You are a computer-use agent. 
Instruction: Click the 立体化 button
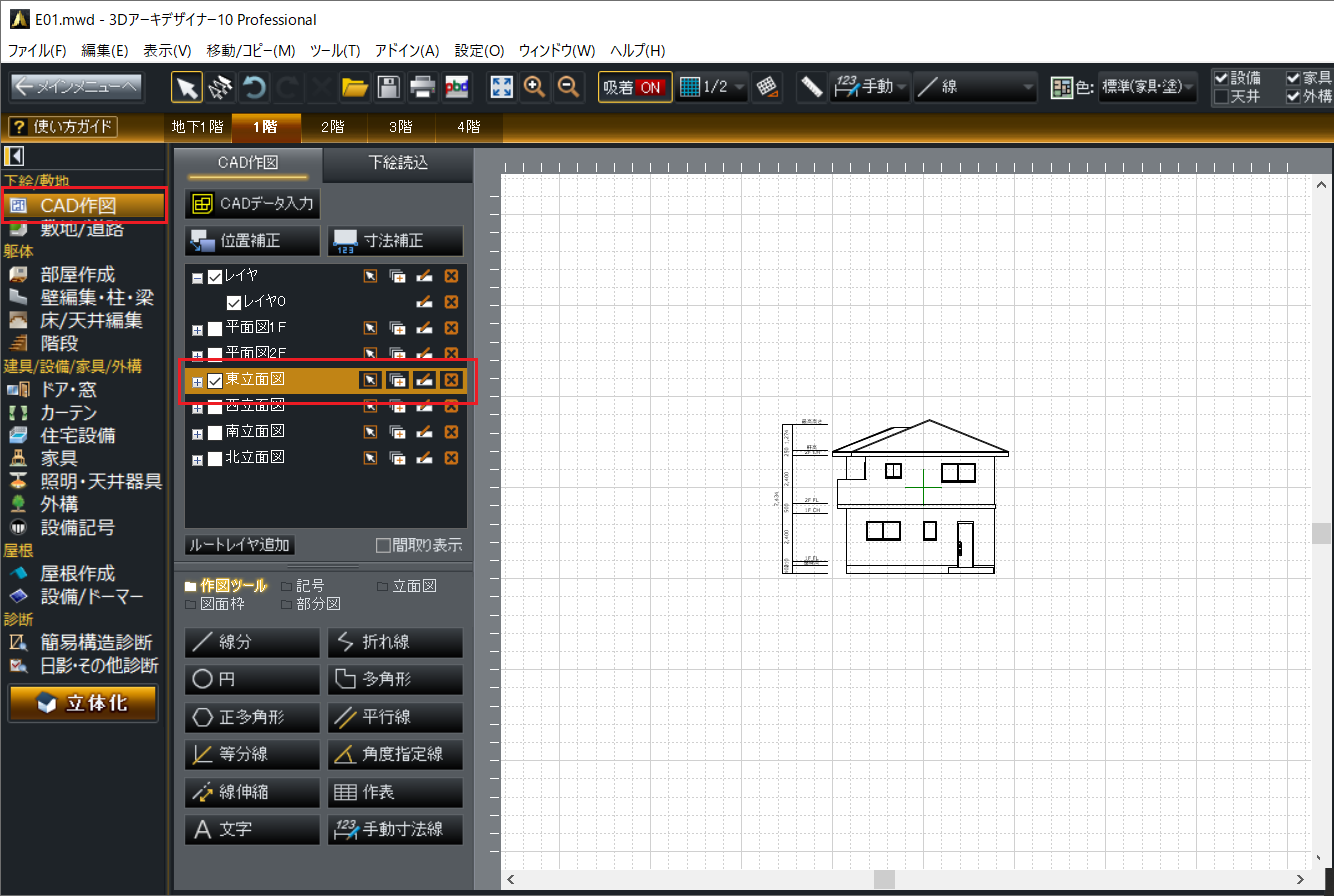[x=83, y=703]
